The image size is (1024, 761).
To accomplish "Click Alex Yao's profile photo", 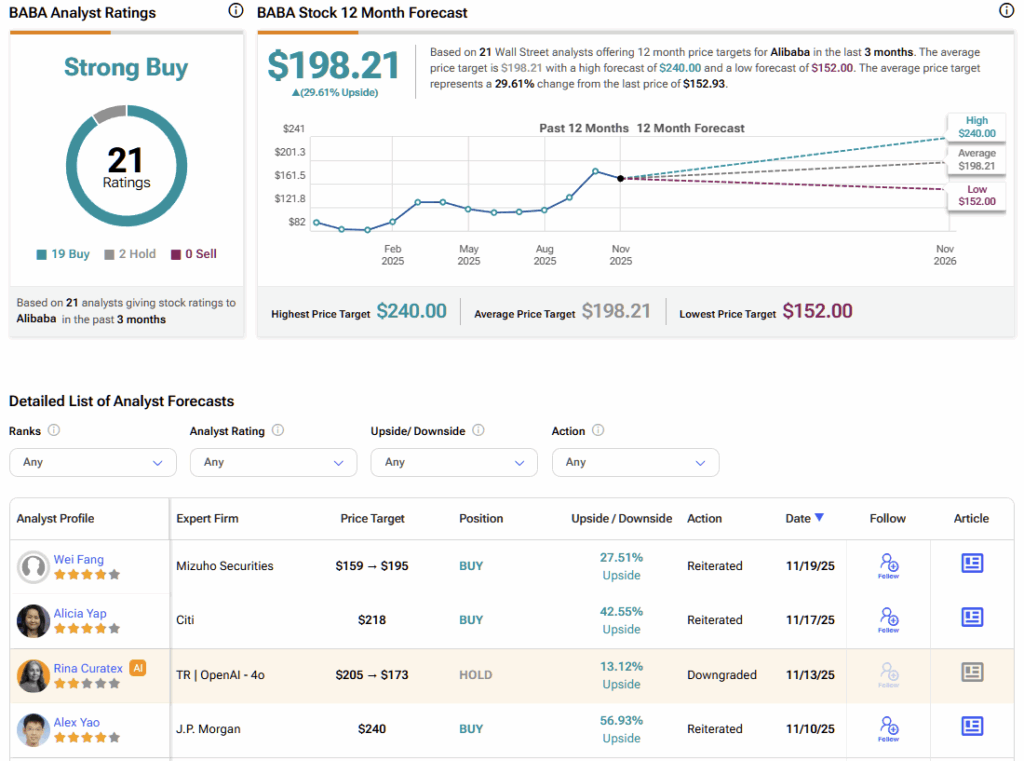I will pos(33,729).
